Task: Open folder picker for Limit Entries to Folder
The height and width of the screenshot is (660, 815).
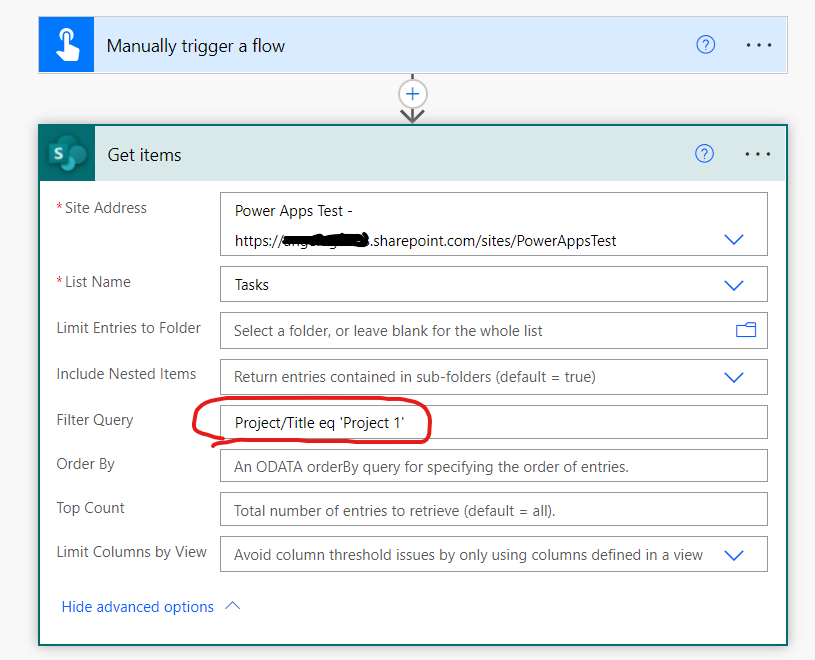Action: [746, 330]
